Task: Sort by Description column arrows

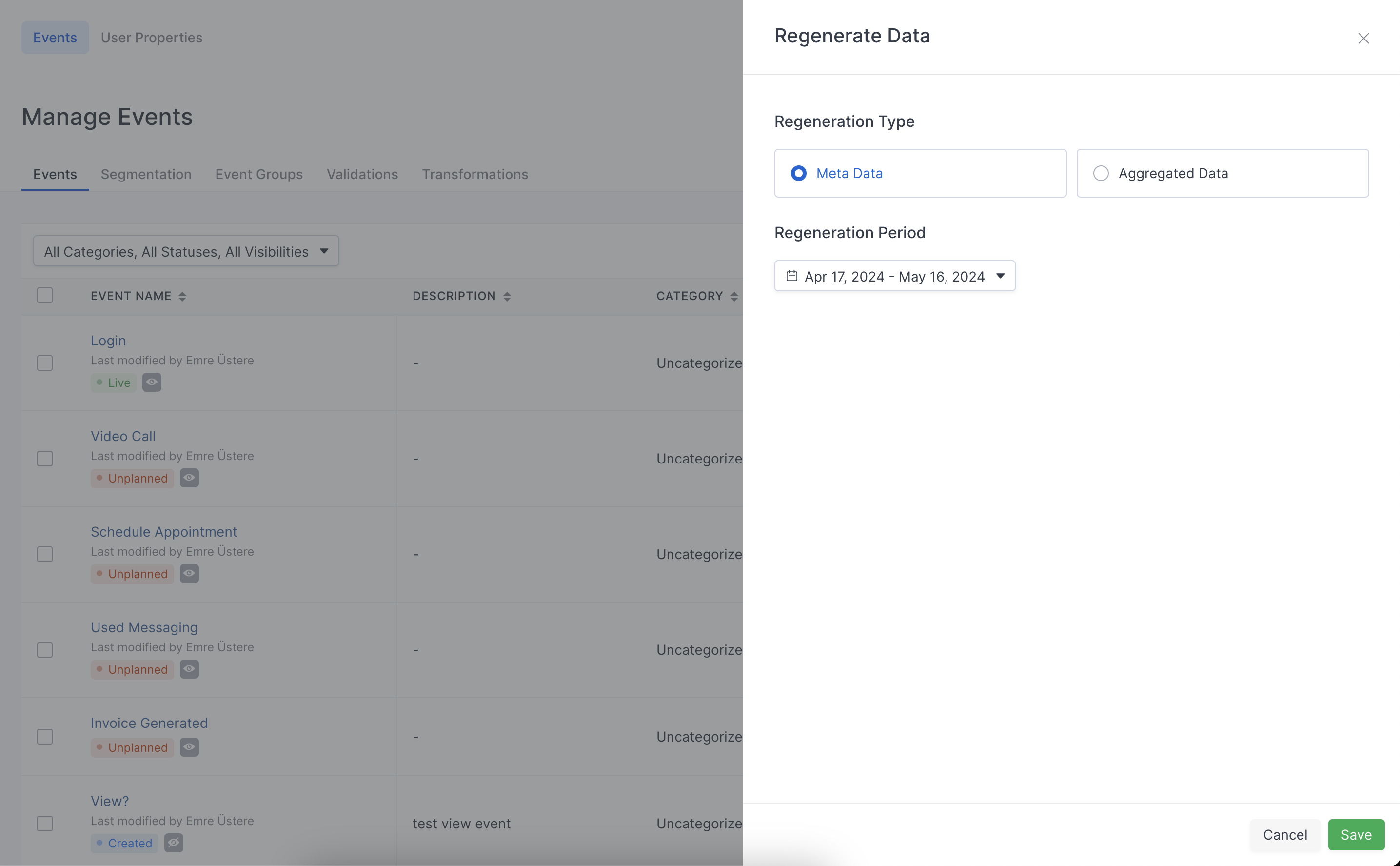Action: (x=507, y=296)
